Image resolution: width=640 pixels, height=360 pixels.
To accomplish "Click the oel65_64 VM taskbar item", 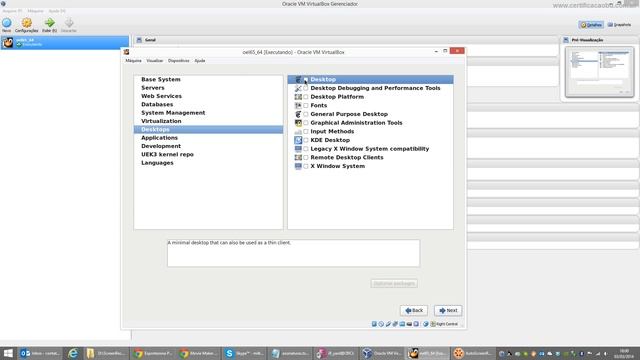I will click(x=428, y=353).
